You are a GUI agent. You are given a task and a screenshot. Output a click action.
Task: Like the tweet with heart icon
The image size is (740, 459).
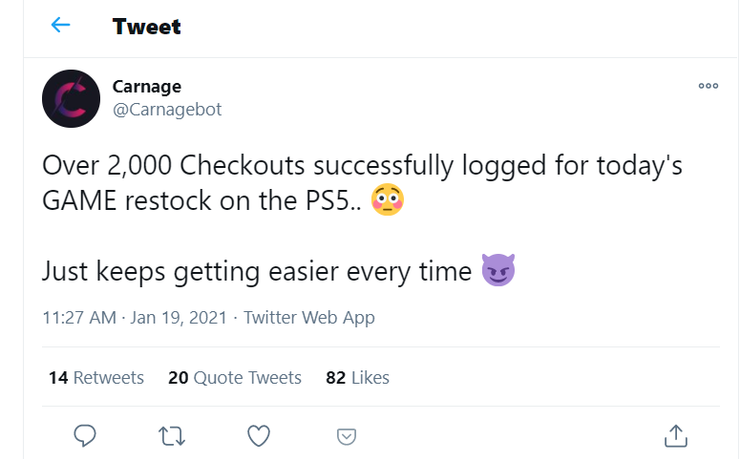click(x=259, y=435)
